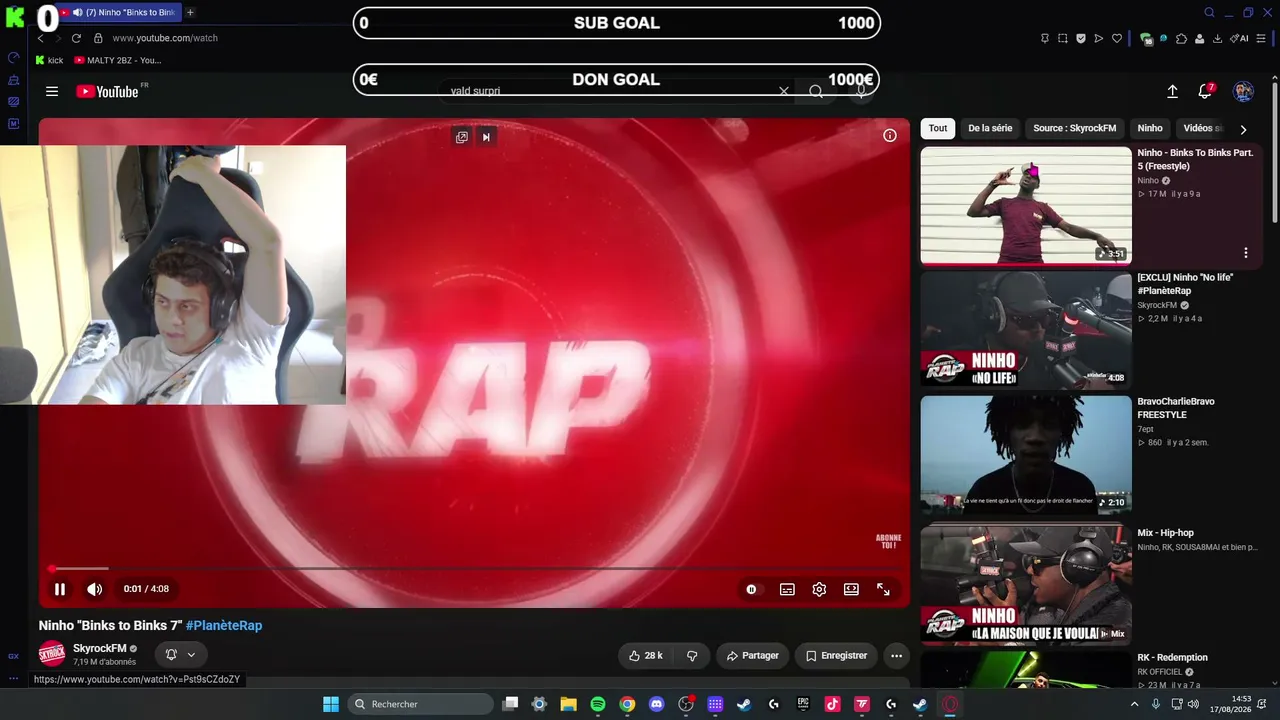Show hidden system tray icons chevron

click(1134, 704)
